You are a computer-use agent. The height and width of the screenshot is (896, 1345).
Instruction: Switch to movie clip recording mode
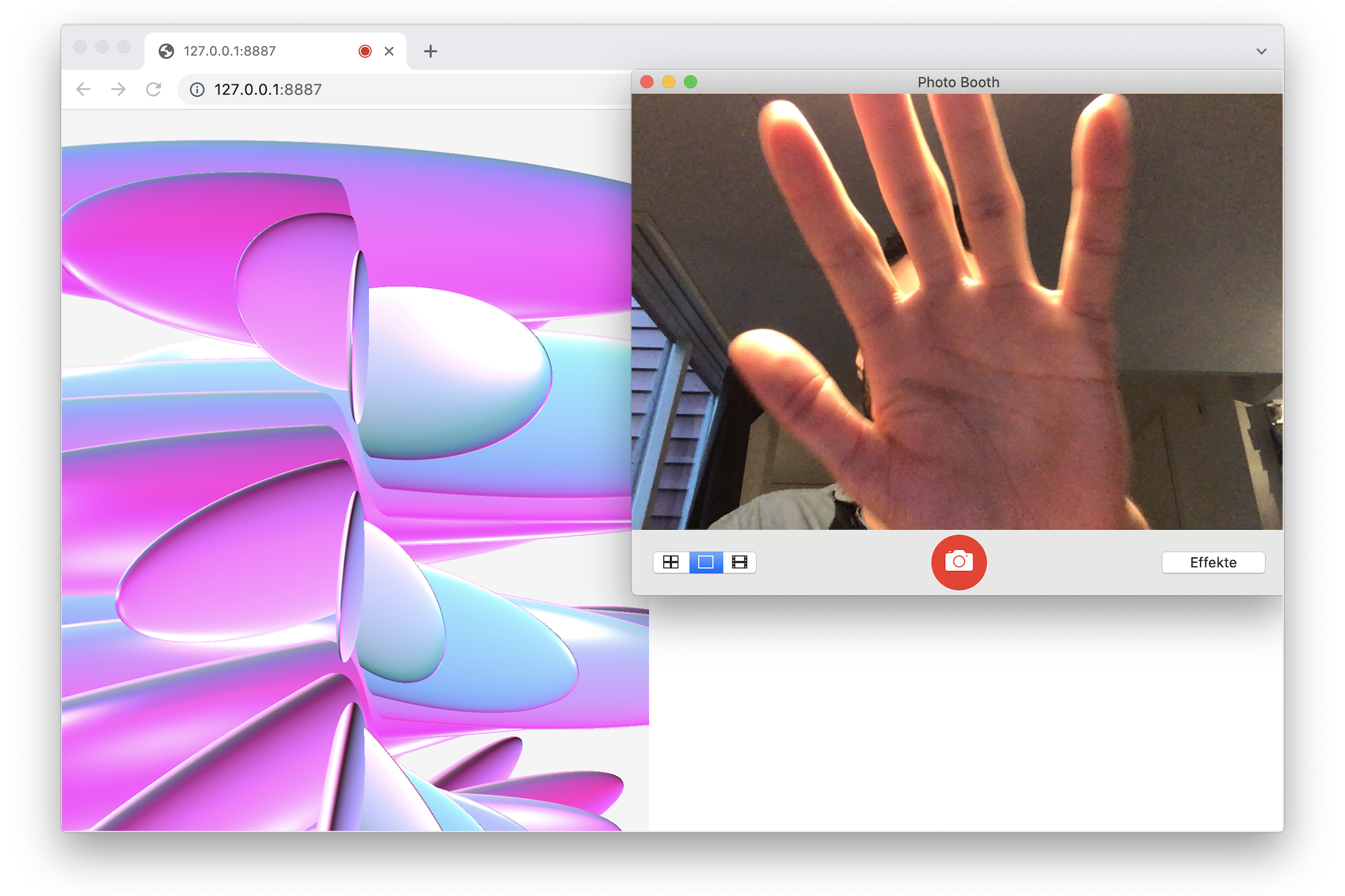click(x=739, y=562)
